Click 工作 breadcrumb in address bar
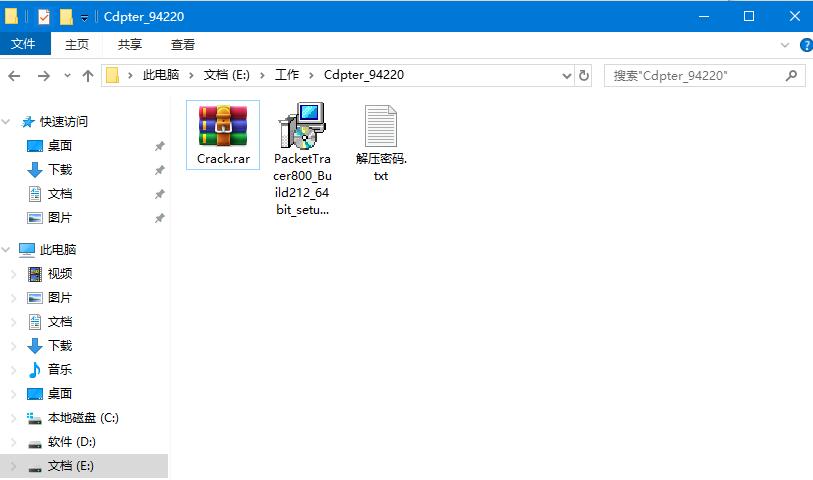Image resolution: width=813 pixels, height=480 pixels. pyautogui.click(x=287, y=75)
